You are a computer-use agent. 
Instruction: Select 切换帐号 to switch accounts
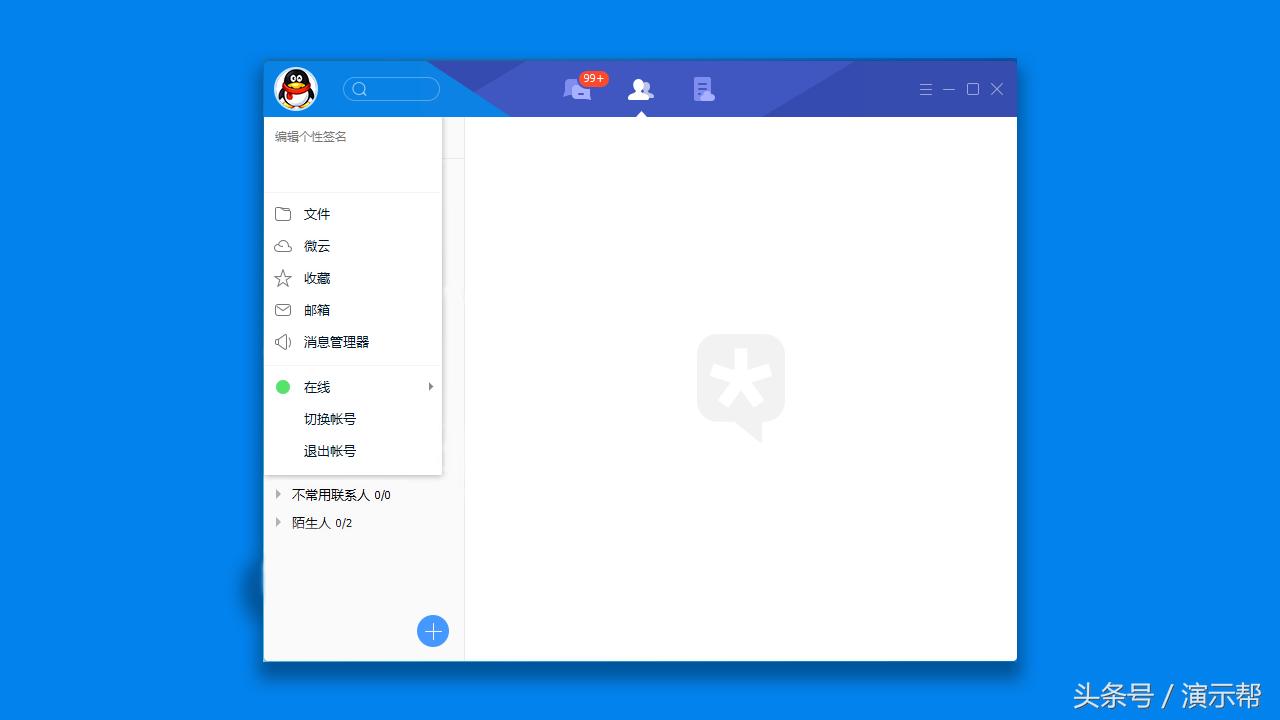click(x=330, y=419)
